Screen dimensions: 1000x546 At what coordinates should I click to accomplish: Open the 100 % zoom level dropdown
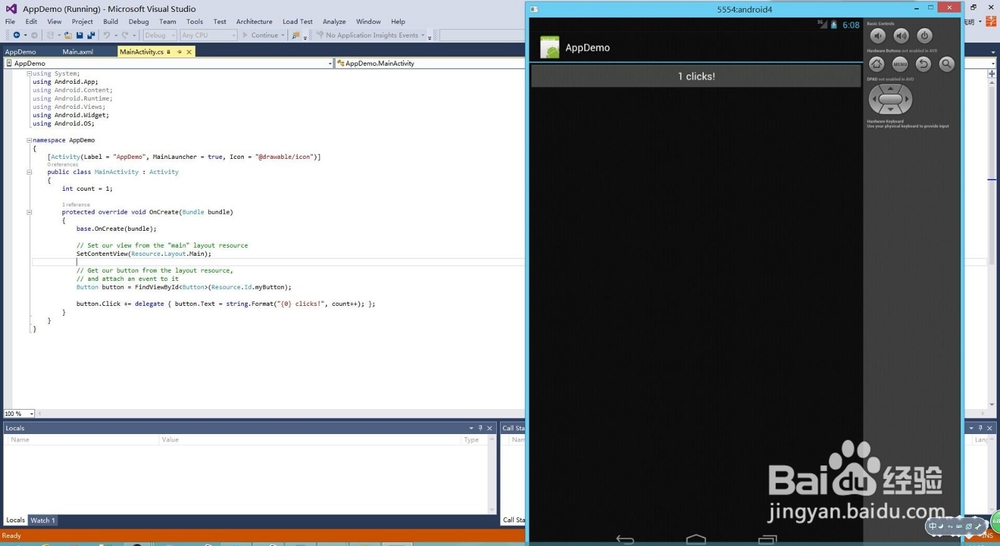click(x=31, y=413)
